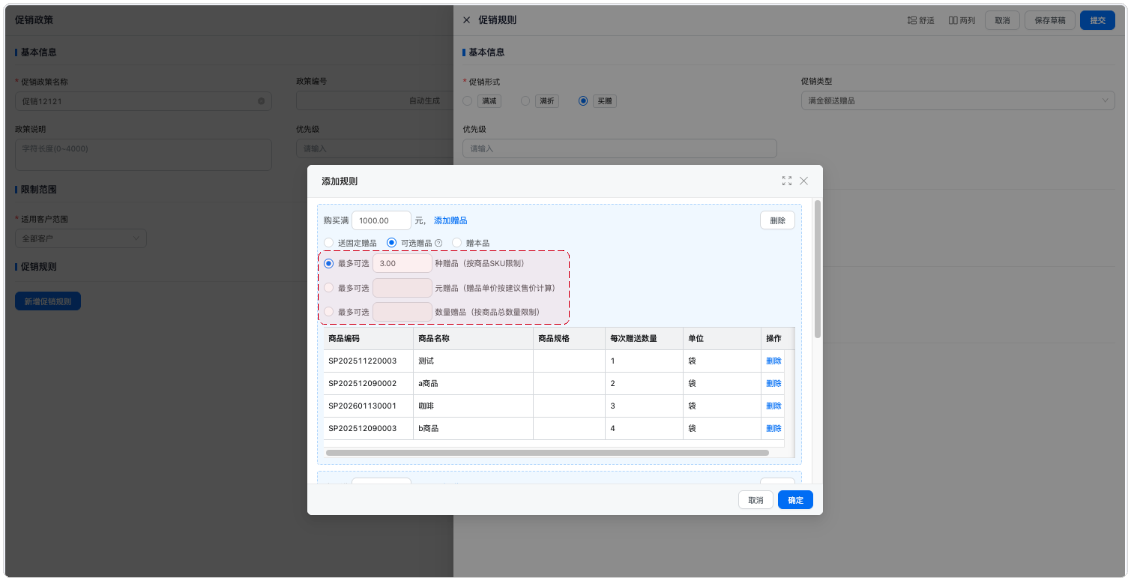The height and width of the screenshot is (582, 1130).
Task: Click 取消 button in dialog footer
Action: (x=756, y=500)
